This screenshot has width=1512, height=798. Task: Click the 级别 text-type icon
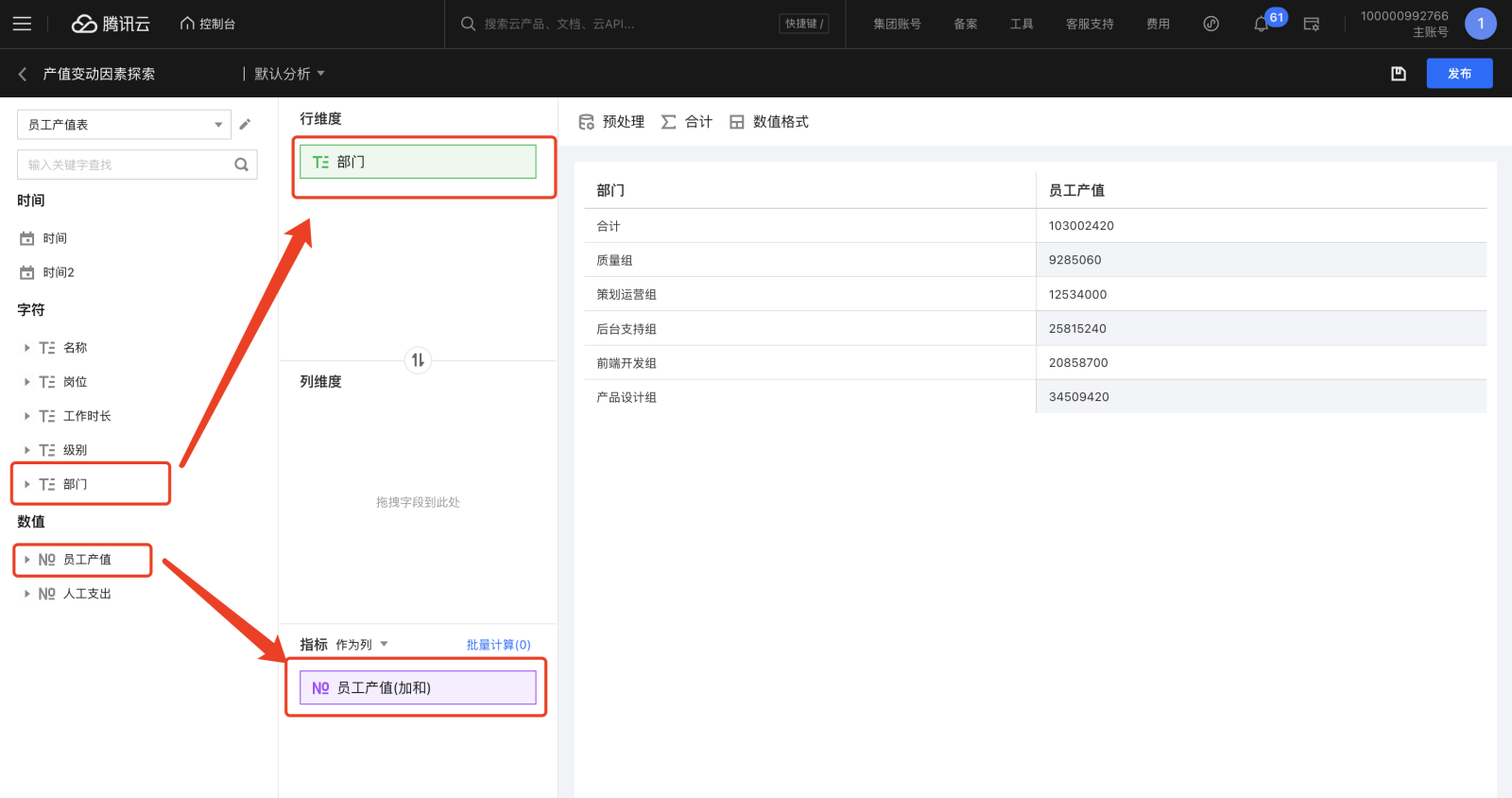tap(46, 450)
